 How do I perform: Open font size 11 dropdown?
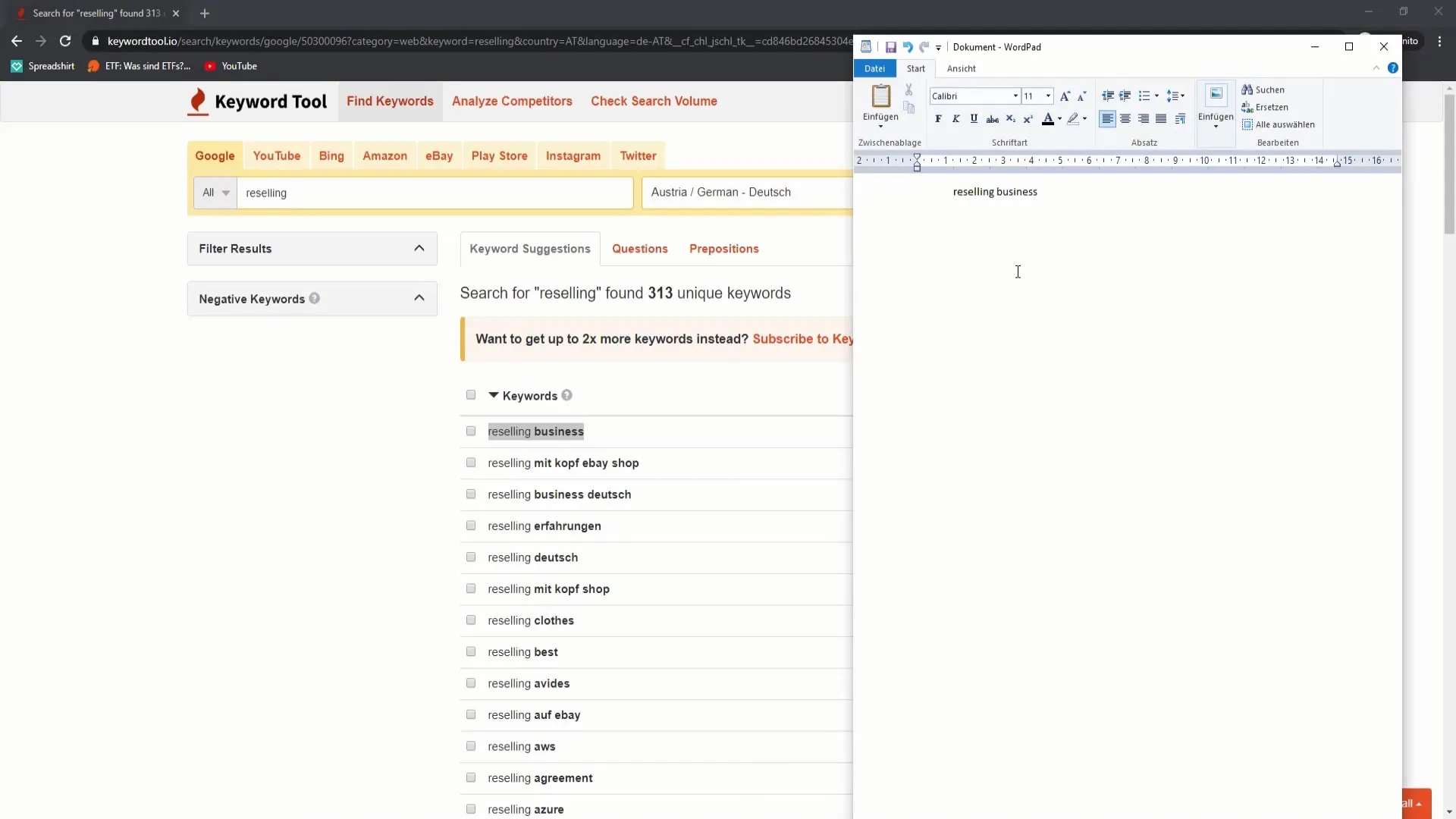[1048, 96]
